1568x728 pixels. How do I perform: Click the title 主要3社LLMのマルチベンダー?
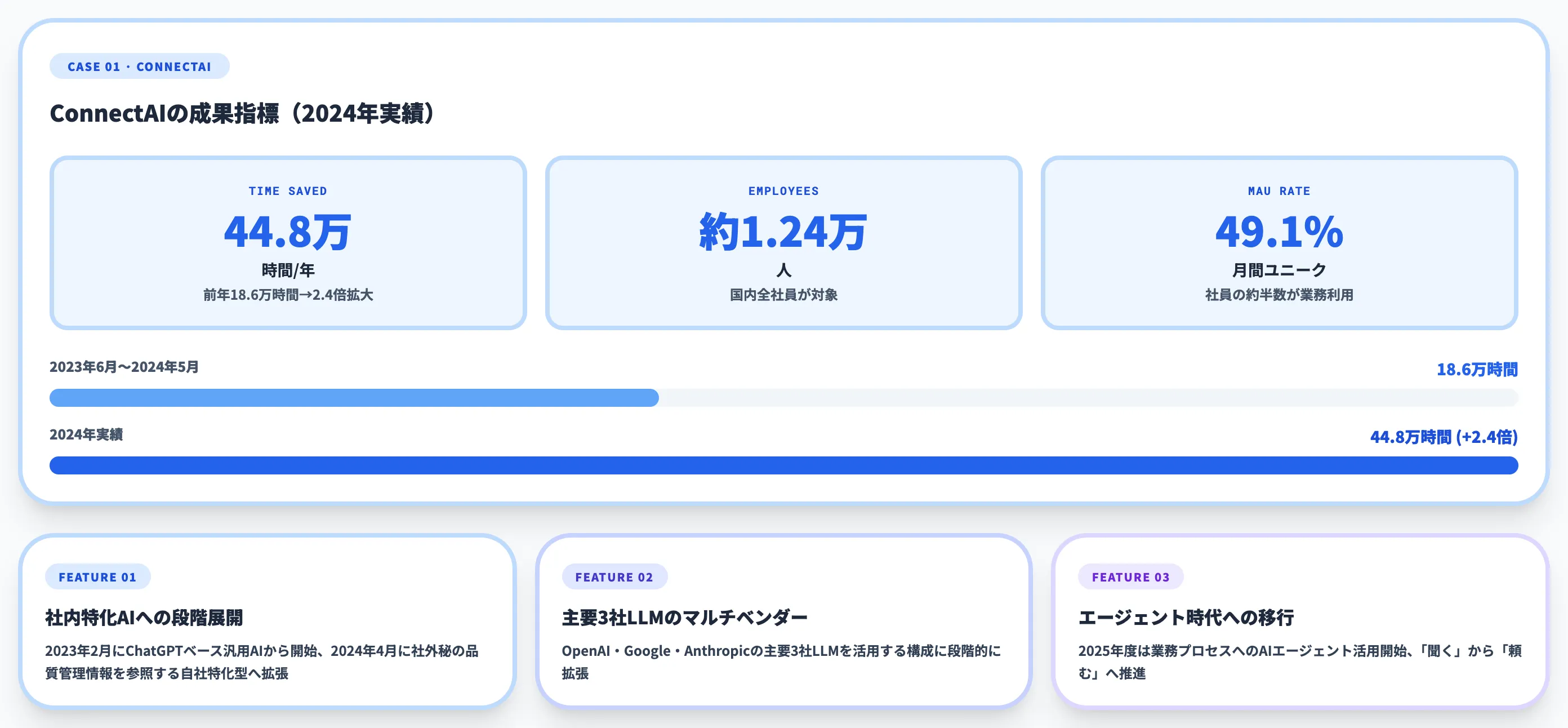coord(685,618)
